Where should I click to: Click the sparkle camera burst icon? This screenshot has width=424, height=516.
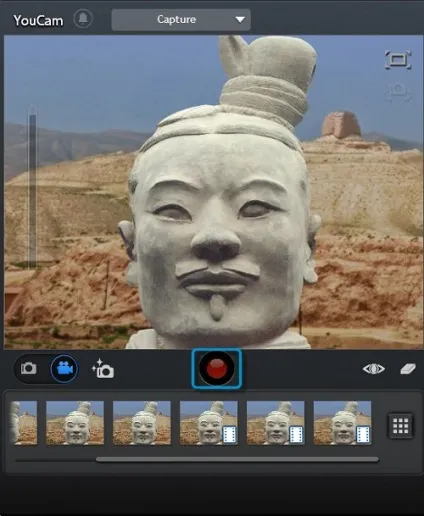click(x=103, y=369)
